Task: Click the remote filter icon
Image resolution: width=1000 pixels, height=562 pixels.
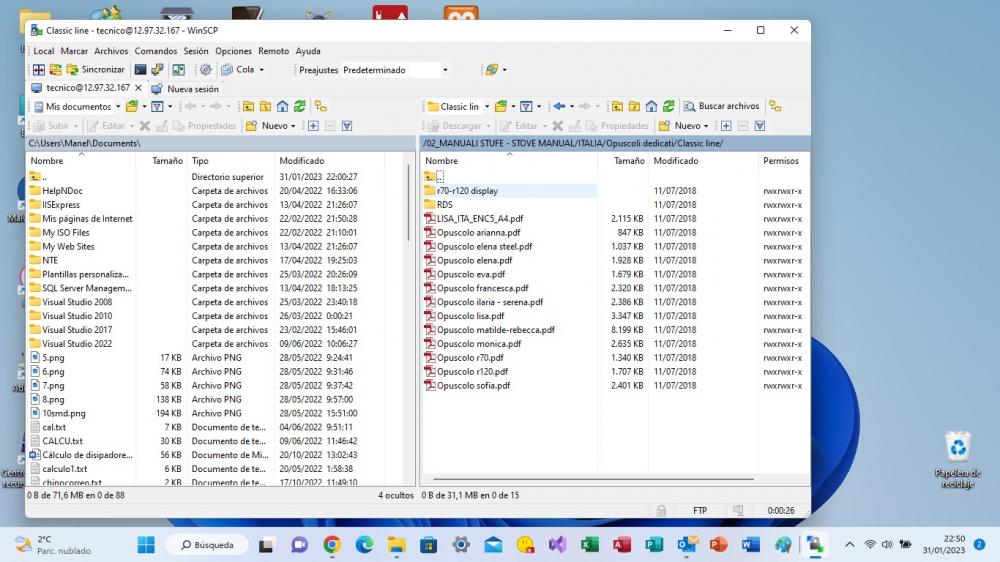Action: click(x=526, y=107)
